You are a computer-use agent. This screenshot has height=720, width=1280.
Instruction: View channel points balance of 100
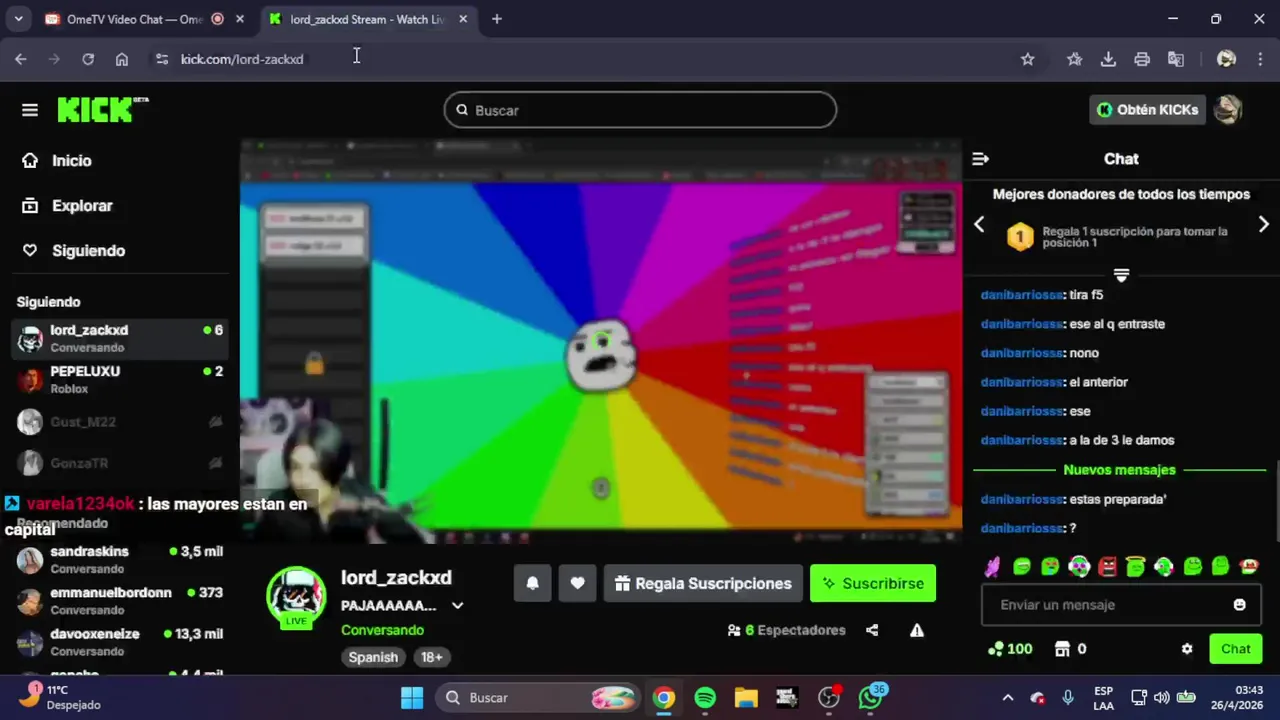[1009, 649]
